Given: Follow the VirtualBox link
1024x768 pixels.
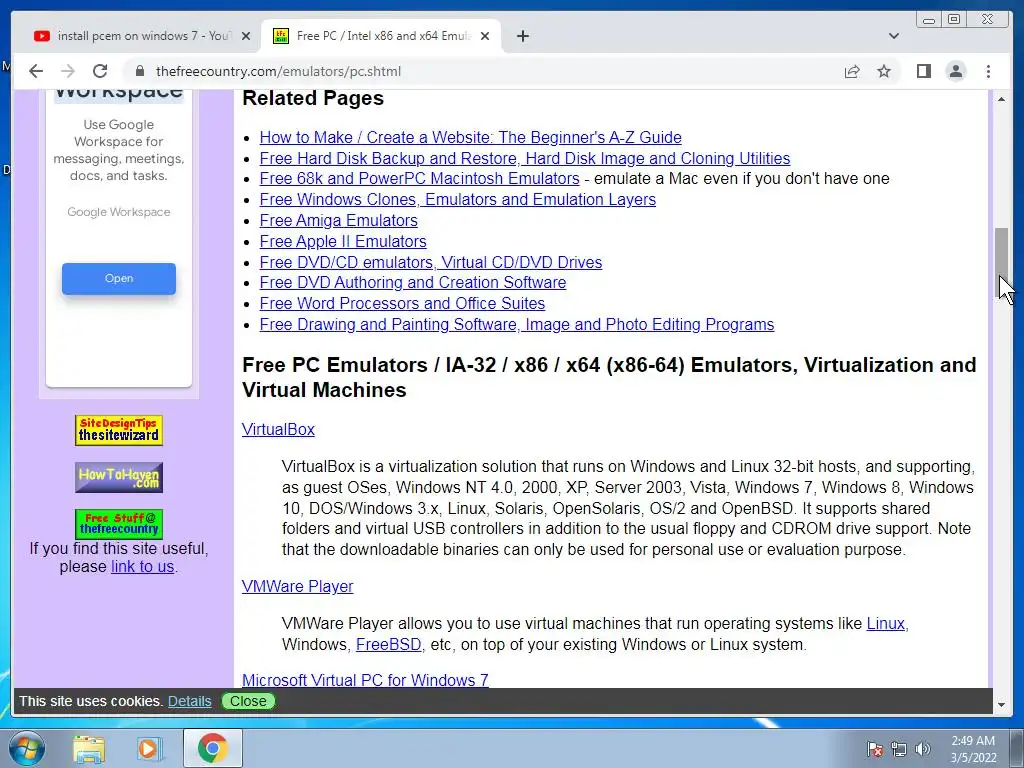Looking at the screenshot, I should [x=278, y=429].
